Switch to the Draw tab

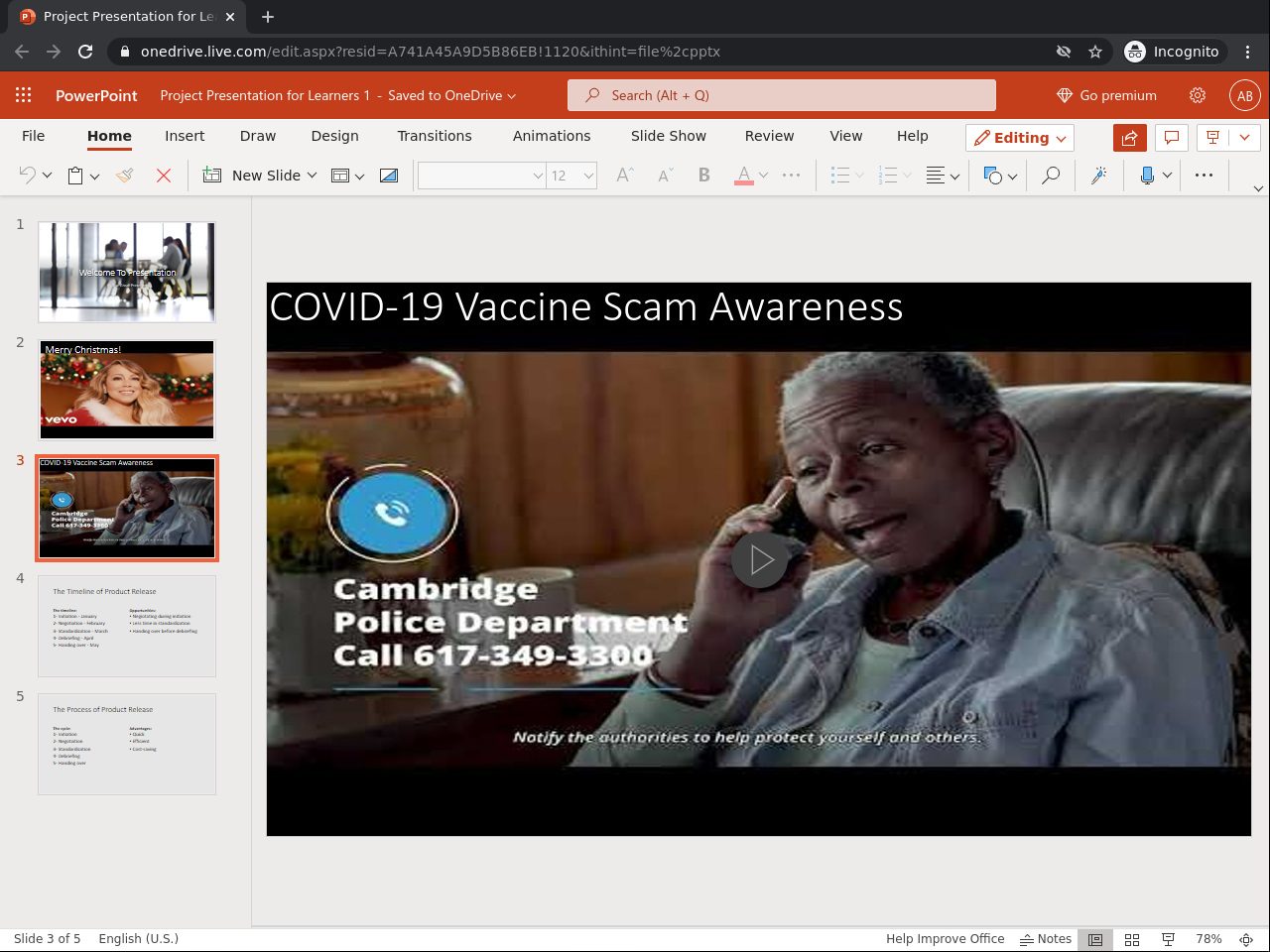pos(258,136)
